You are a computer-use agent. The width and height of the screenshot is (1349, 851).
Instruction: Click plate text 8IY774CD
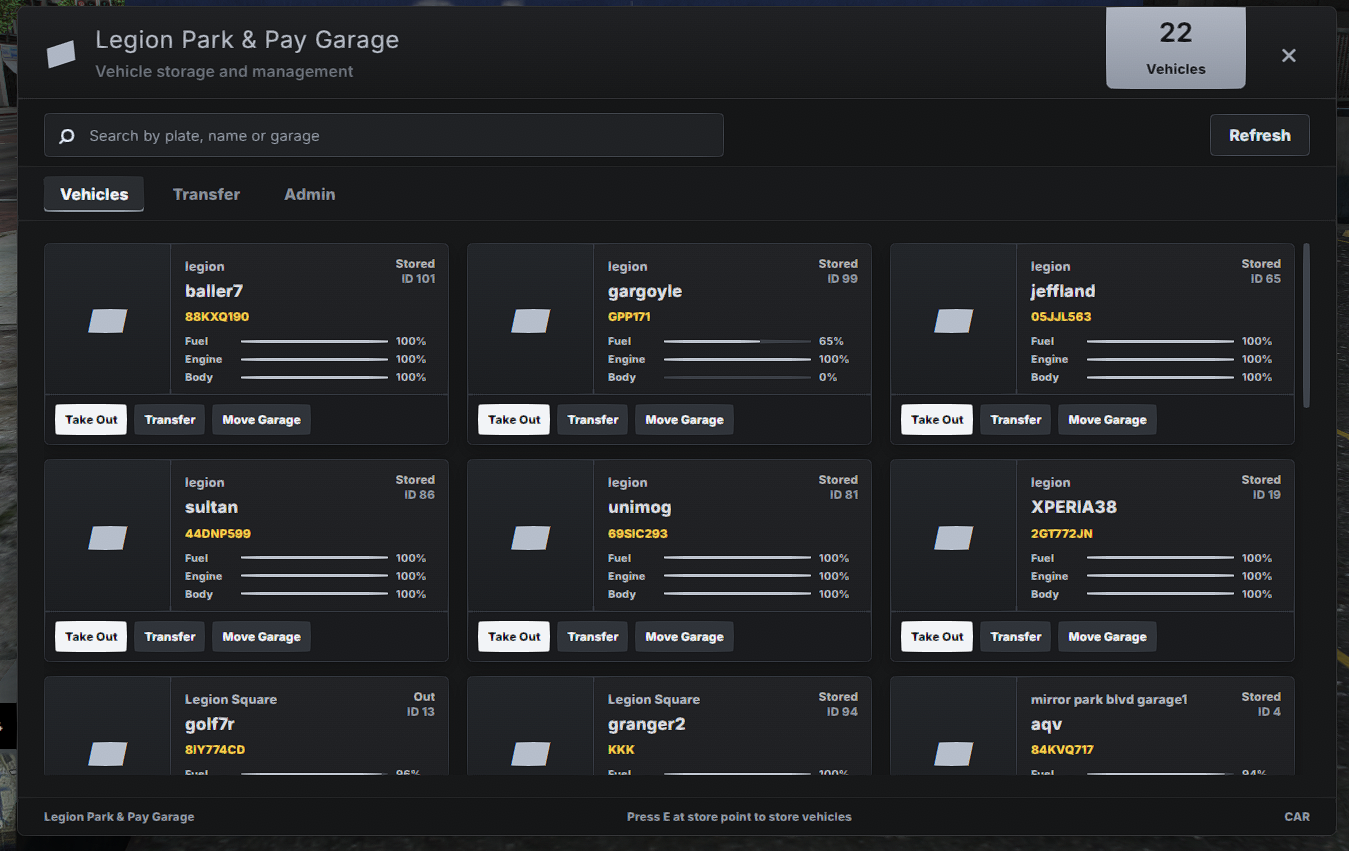[x=215, y=750]
